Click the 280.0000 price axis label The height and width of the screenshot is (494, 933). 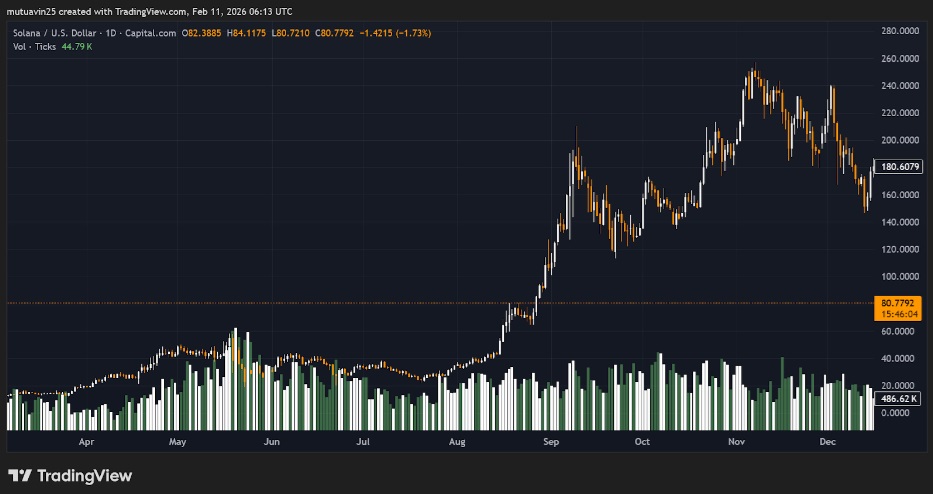pyautogui.click(x=900, y=31)
